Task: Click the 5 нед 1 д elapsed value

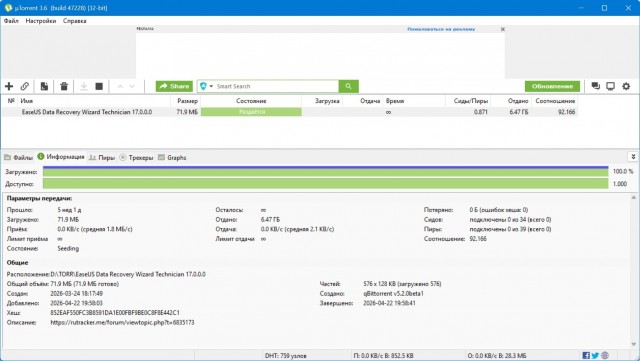Action: [x=69, y=209]
